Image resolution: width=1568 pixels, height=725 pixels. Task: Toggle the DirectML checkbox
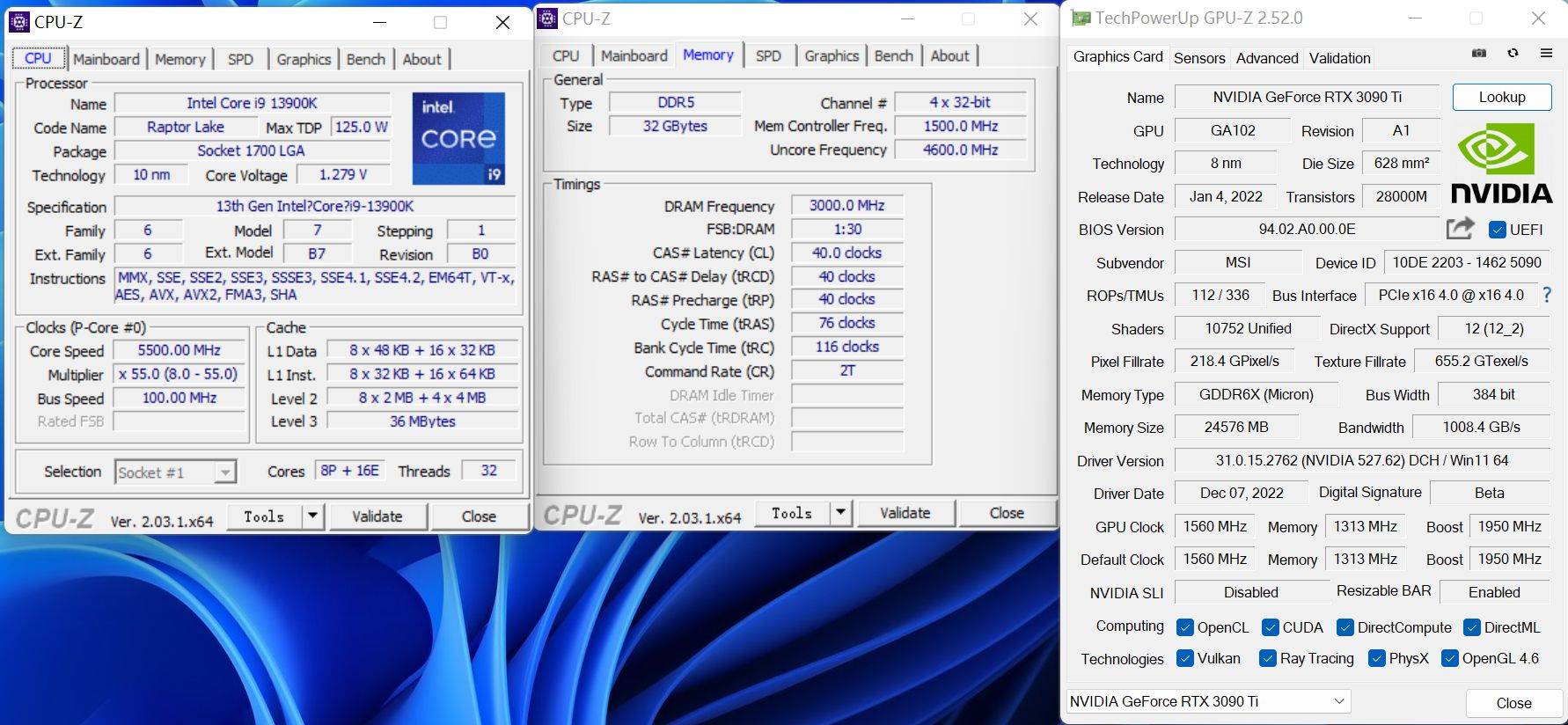pyautogui.click(x=1471, y=627)
